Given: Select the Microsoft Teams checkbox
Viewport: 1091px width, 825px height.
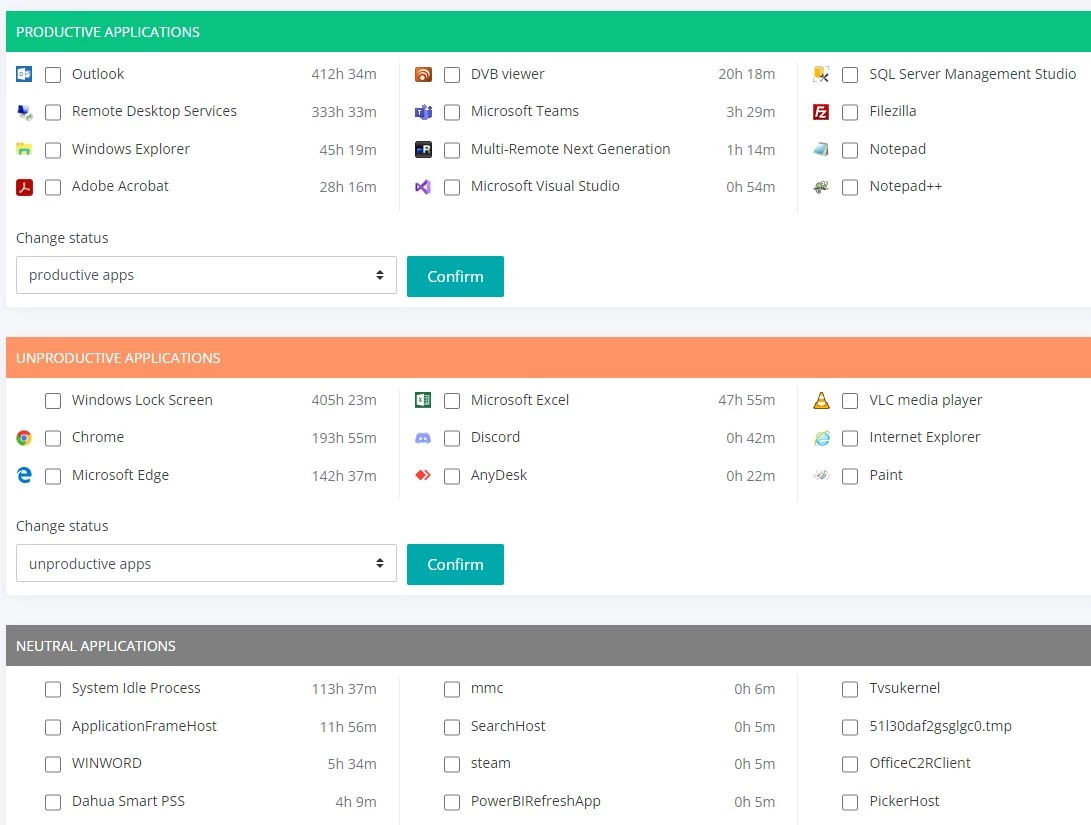Looking at the screenshot, I should pos(452,112).
